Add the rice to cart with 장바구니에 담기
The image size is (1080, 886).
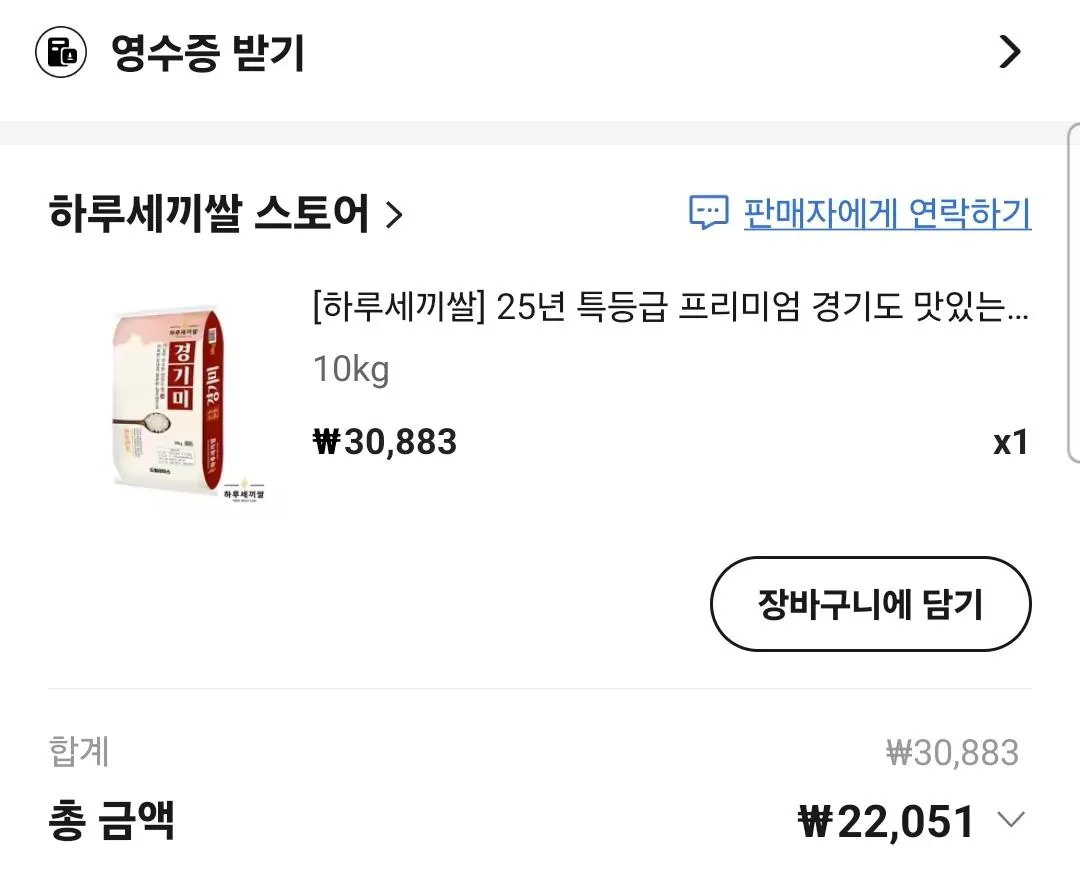point(870,604)
